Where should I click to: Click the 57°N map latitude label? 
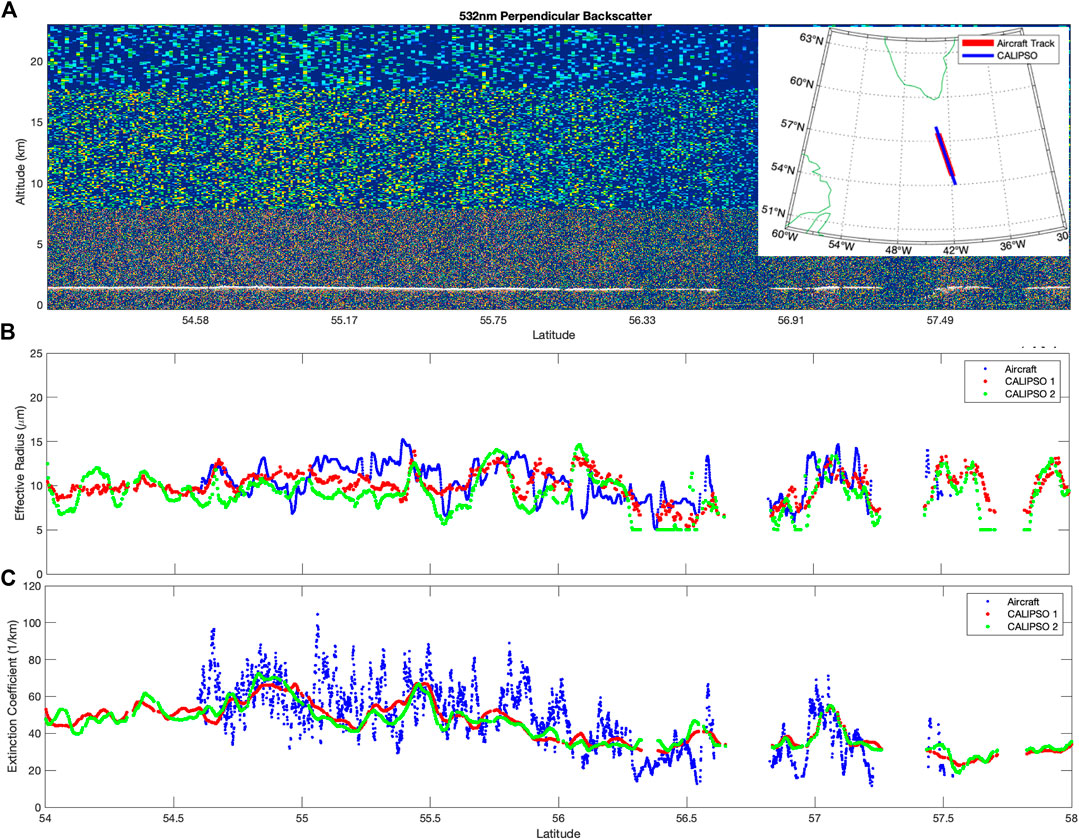(793, 126)
